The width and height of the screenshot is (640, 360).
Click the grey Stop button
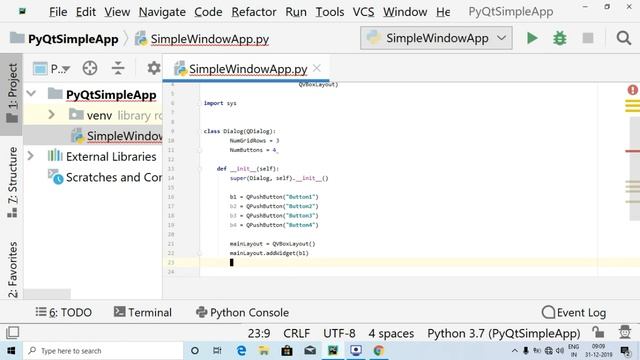click(588, 38)
